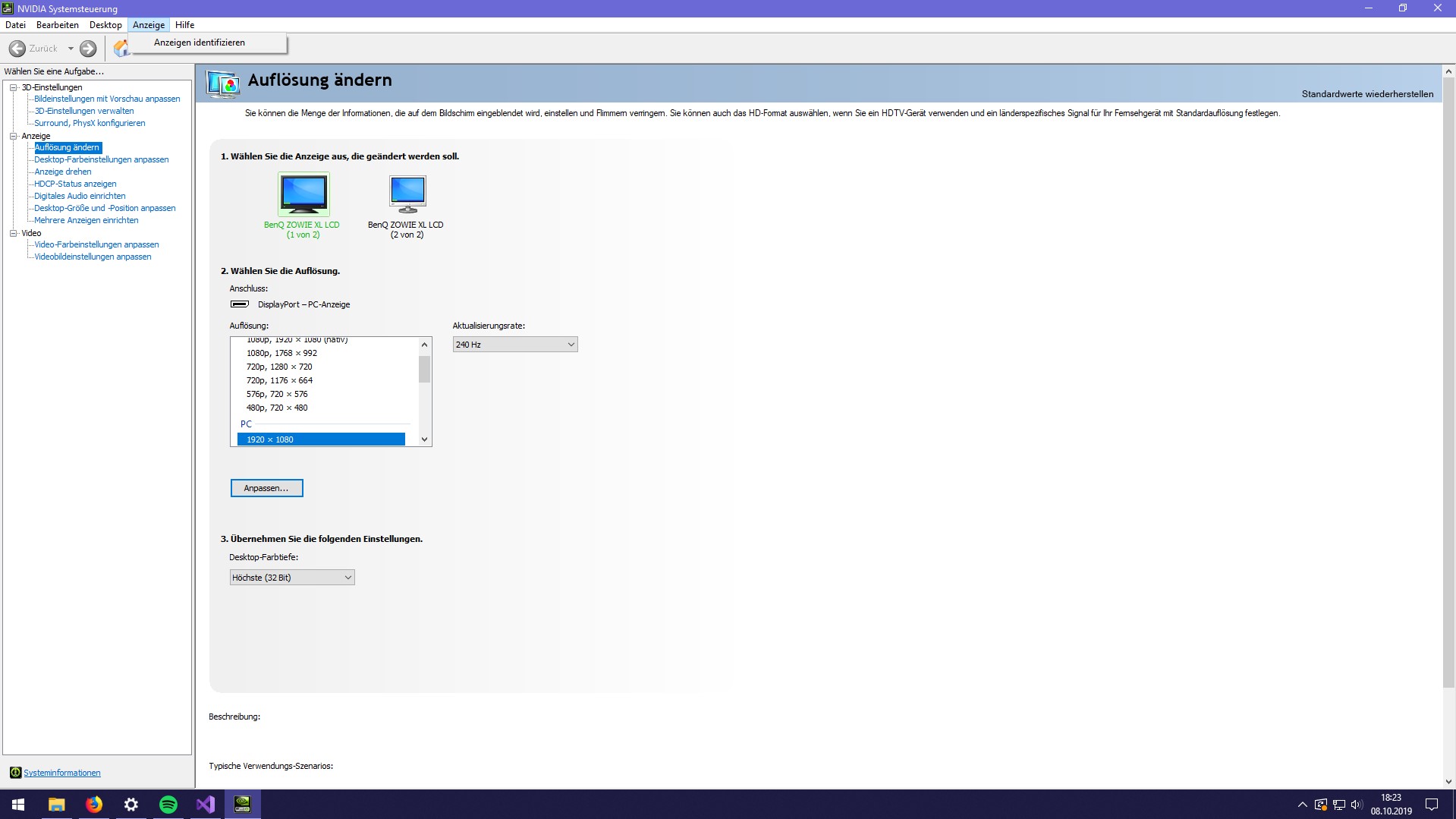Select the second BenQ ZOWIE monitor icon (2 von 2)
The image size is (1456, 819).
tap(407, 194)
